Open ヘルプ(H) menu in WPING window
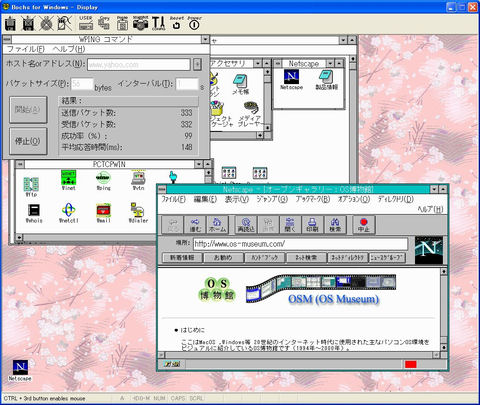This screenshot has height=405, width=480. point(69,49)
